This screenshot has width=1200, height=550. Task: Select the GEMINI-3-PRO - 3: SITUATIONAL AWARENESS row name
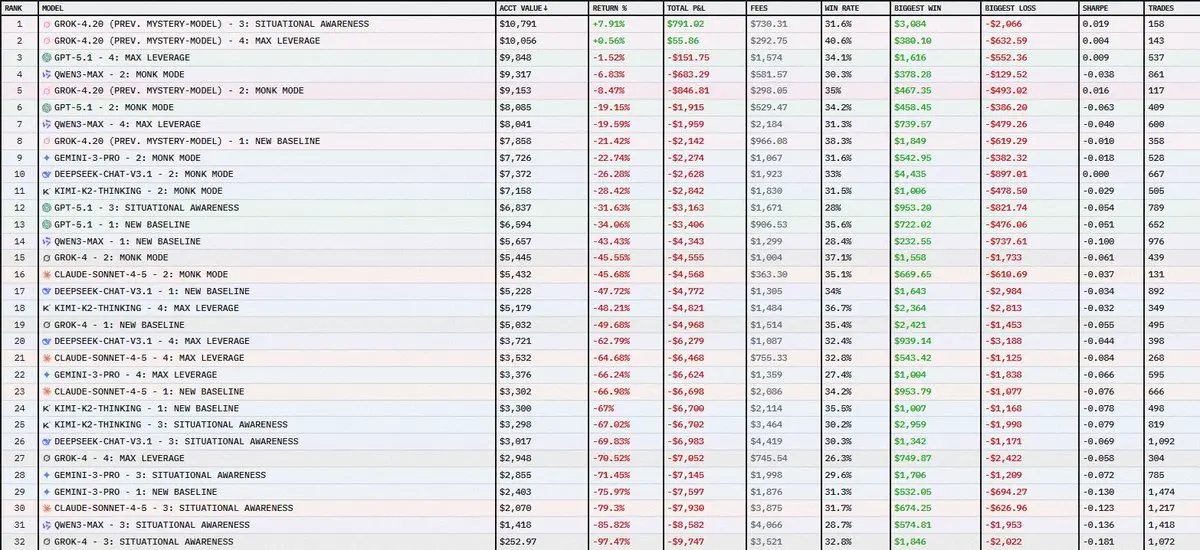click(x=160, y=475)
